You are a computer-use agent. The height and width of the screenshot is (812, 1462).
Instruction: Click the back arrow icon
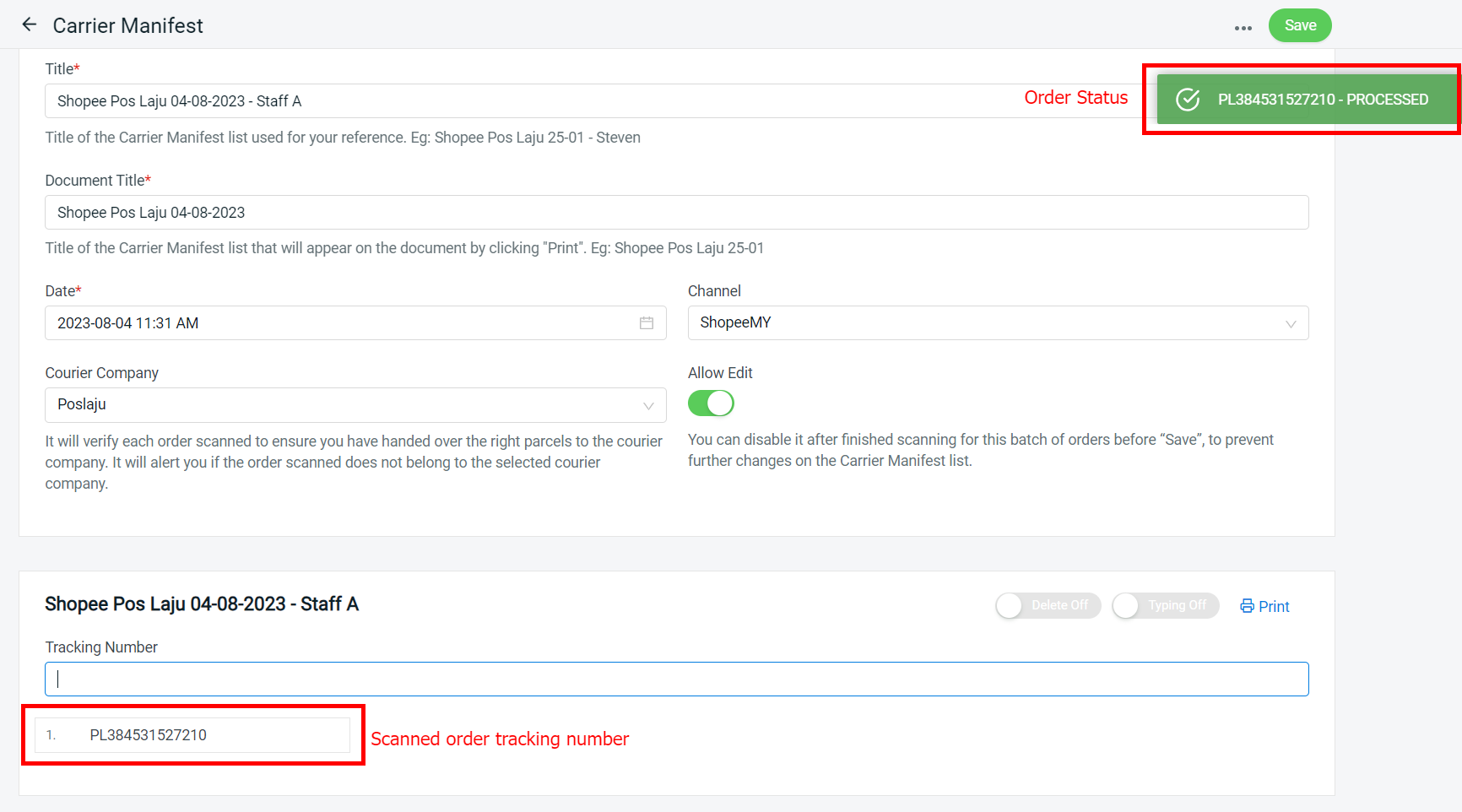[x=30, y=25]
